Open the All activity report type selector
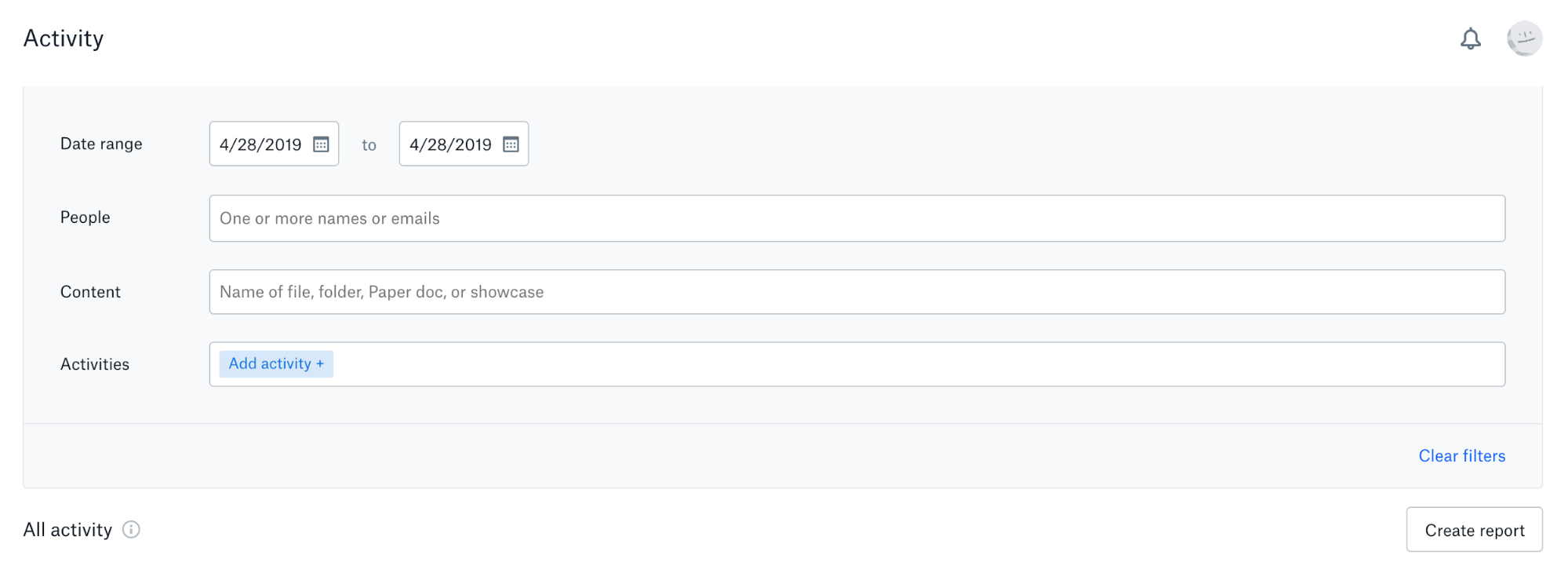Image resolution: width=1568 pixels, height=566 pixels. tap(67, 530)
